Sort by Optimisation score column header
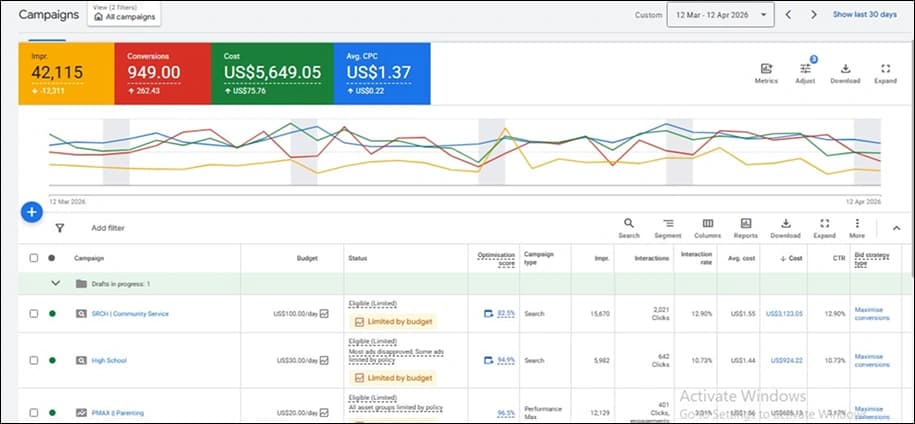 [x=496, y=258]
